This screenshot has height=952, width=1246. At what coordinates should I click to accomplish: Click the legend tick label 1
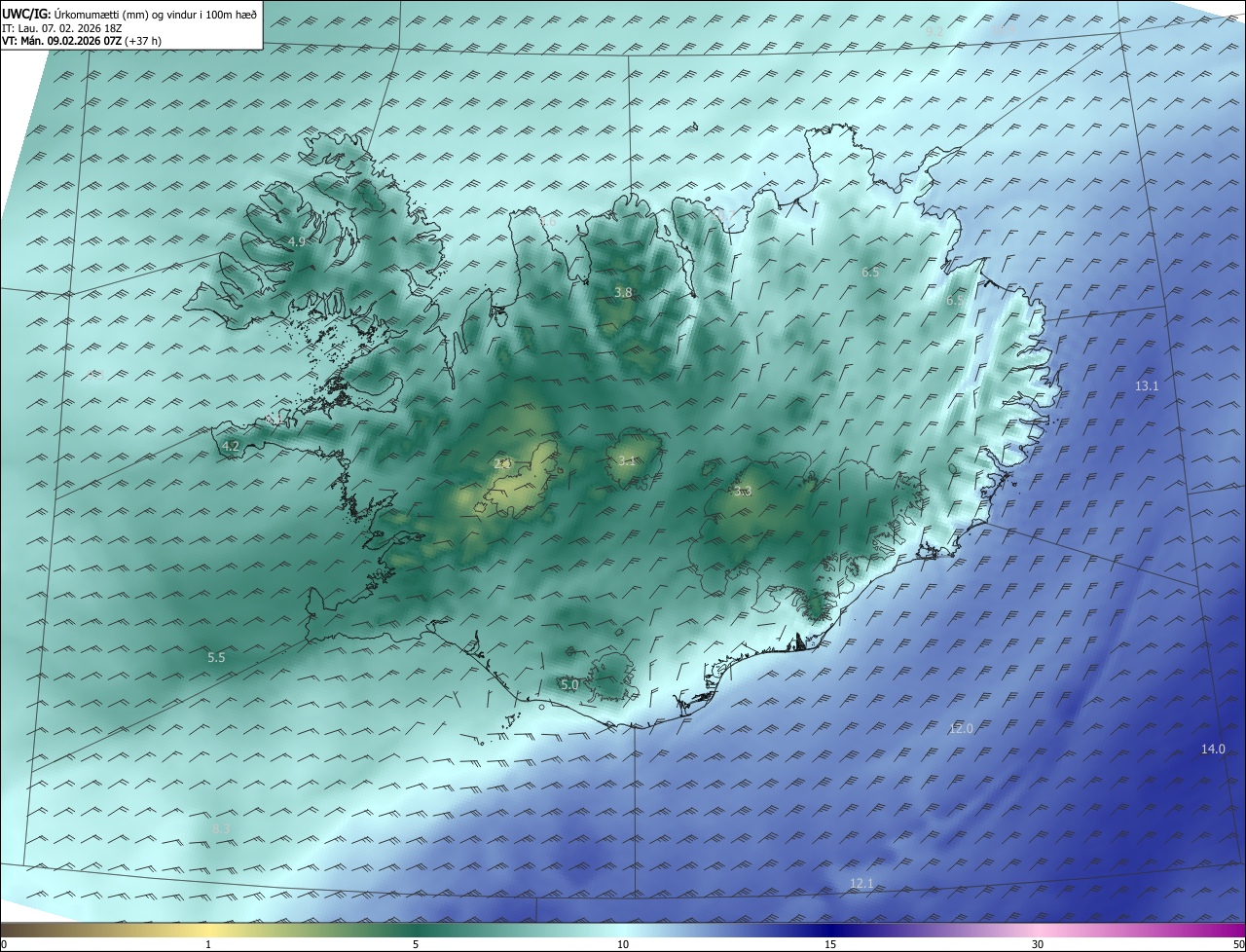(x=208, y=944)
